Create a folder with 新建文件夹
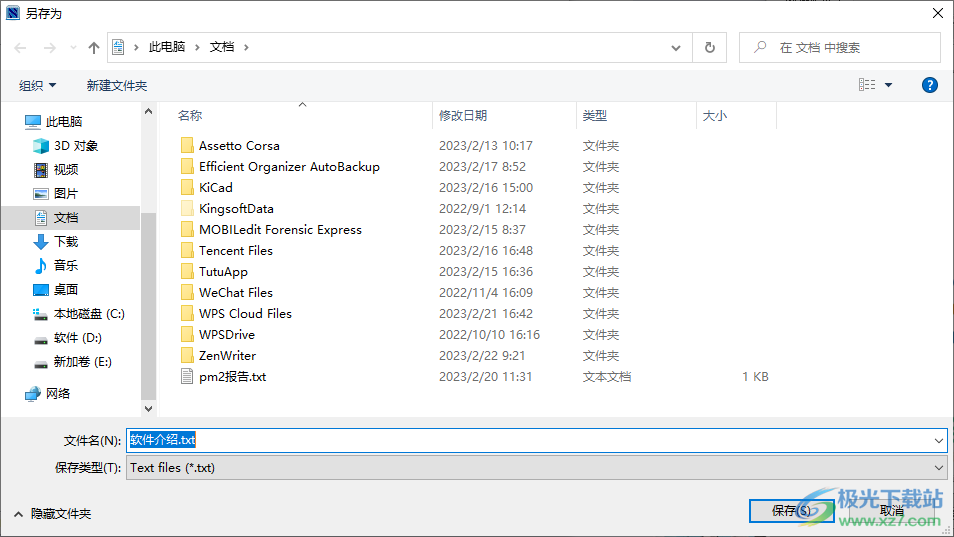The image size is (954, 537). pyautogui.click(x=117, y=86)
